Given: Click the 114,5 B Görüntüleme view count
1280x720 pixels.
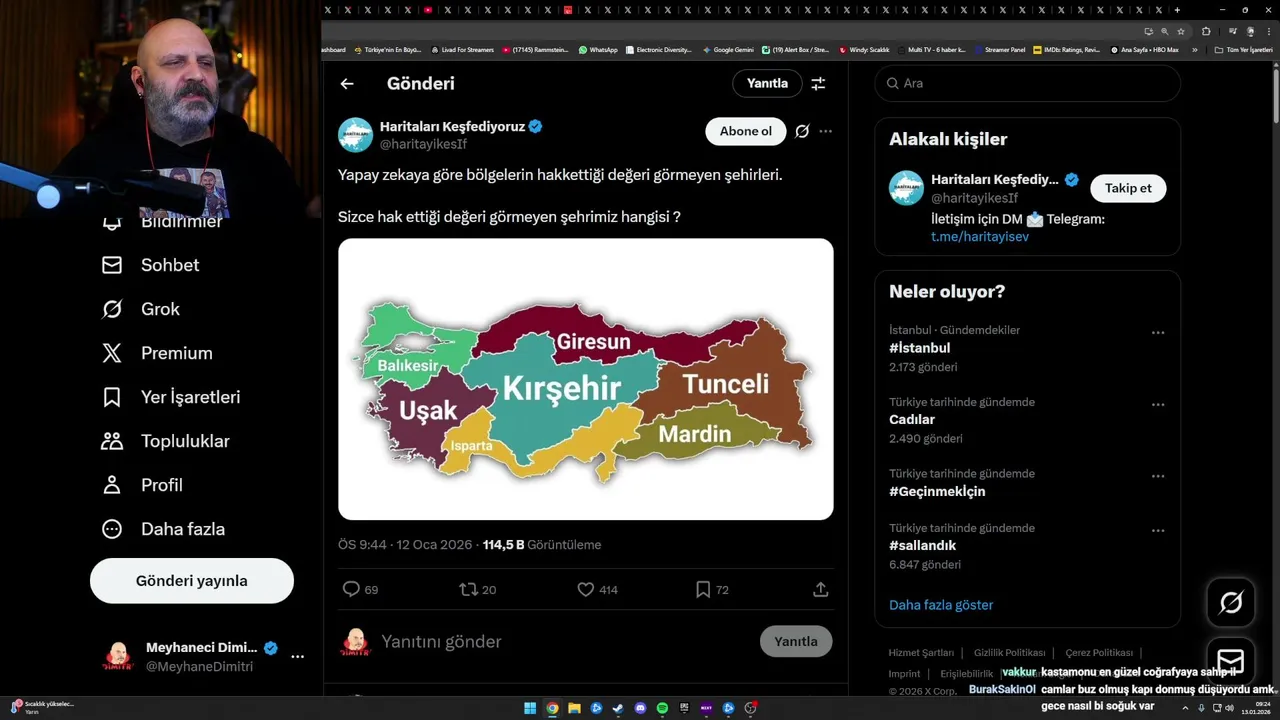Looking at the screenshot, I should tap(542, 545).
